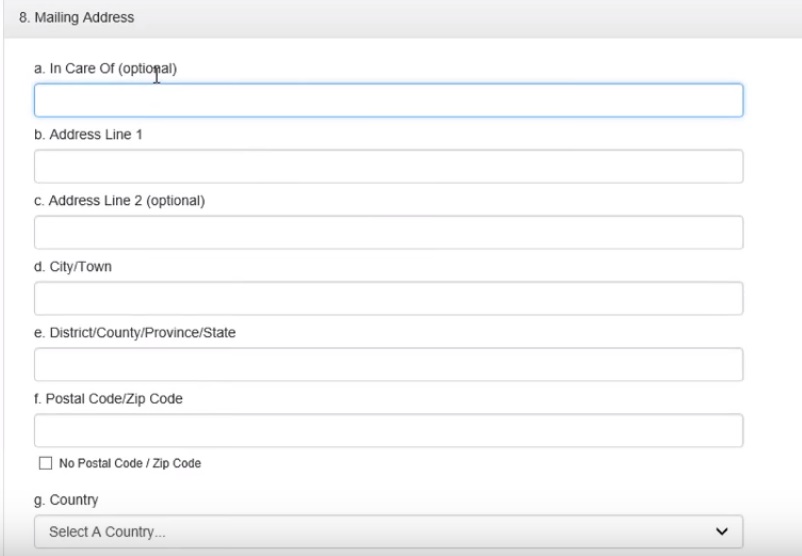The image size is (802, 556).
Task: Open the Select A Country dropdown
Action: (x=388, y=531)
